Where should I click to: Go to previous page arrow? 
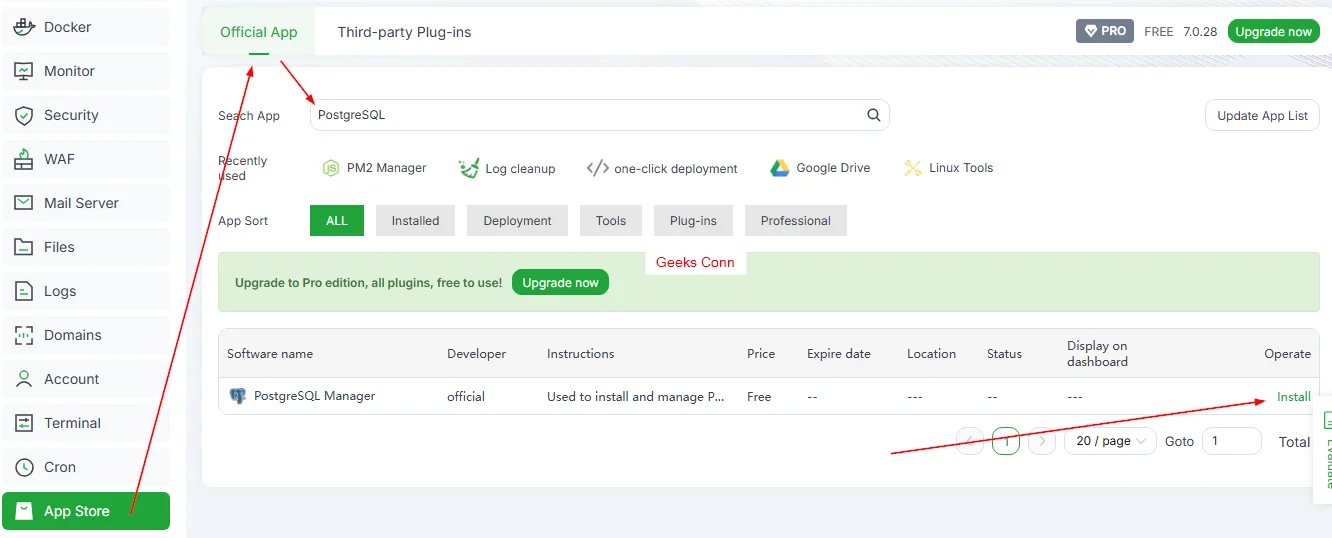click(x=970, y=441)
